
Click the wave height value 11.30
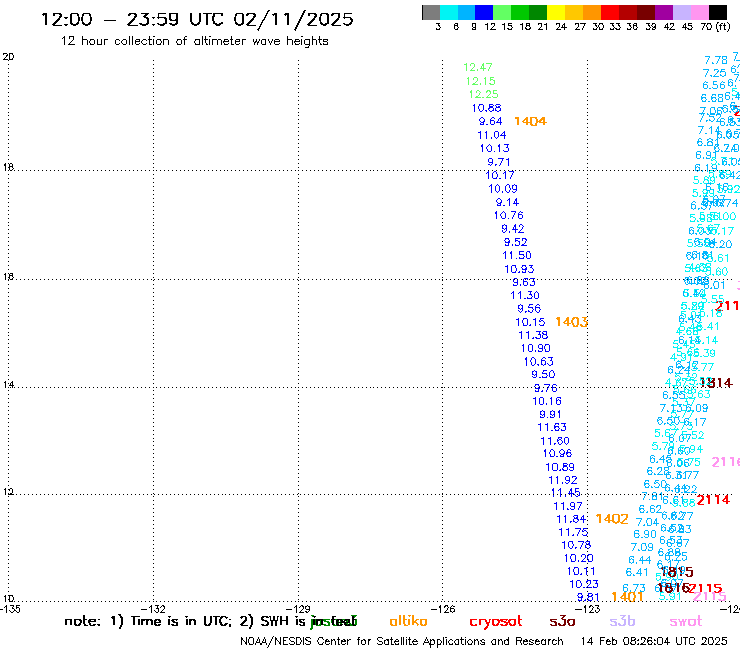(525, 295)
